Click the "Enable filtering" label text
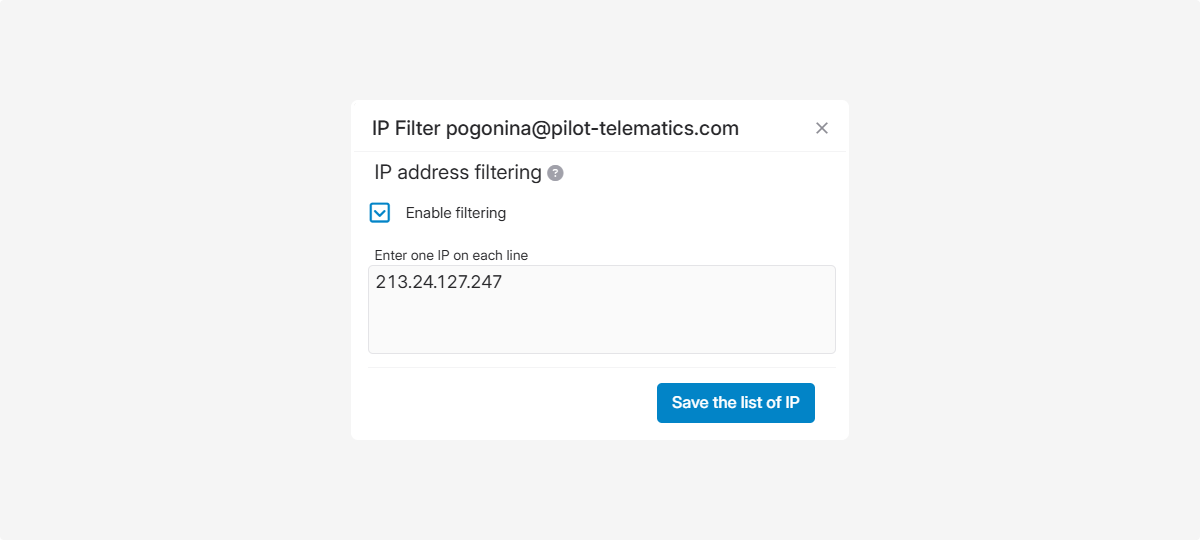The height and width of the screenshot is (540, 1200). point(456,213)
